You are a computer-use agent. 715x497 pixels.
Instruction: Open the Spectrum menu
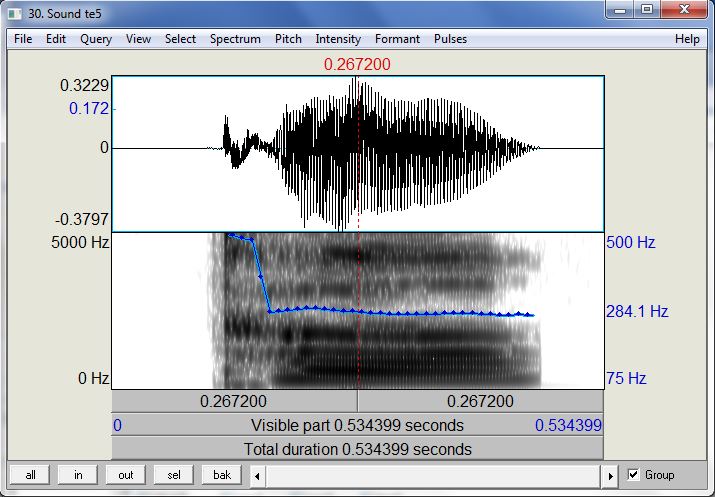235,39
